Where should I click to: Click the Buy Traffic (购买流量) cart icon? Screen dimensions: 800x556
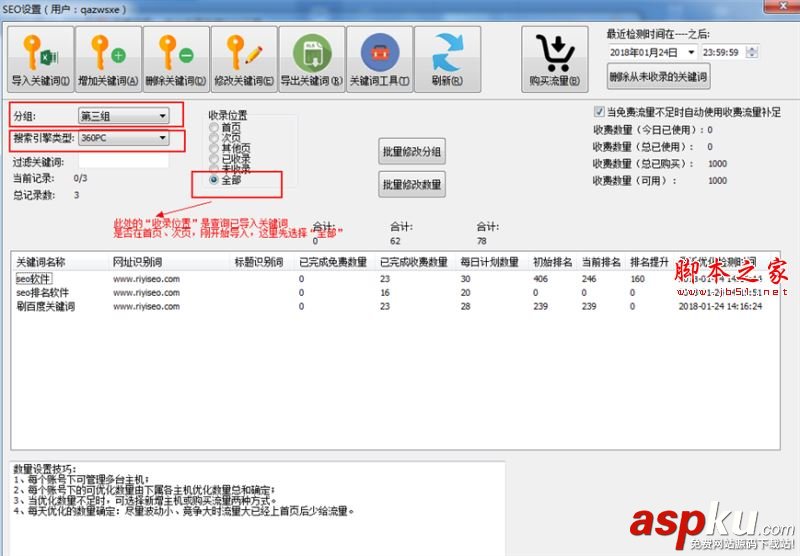(555, 59)
